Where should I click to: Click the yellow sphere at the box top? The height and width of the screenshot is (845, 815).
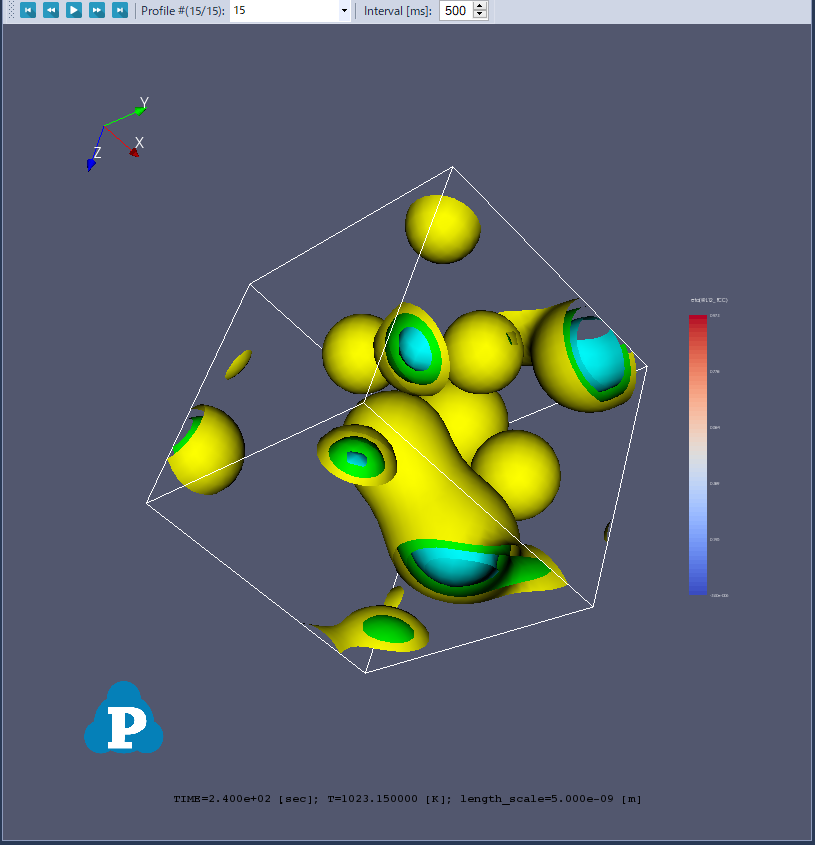pos(443,228)
